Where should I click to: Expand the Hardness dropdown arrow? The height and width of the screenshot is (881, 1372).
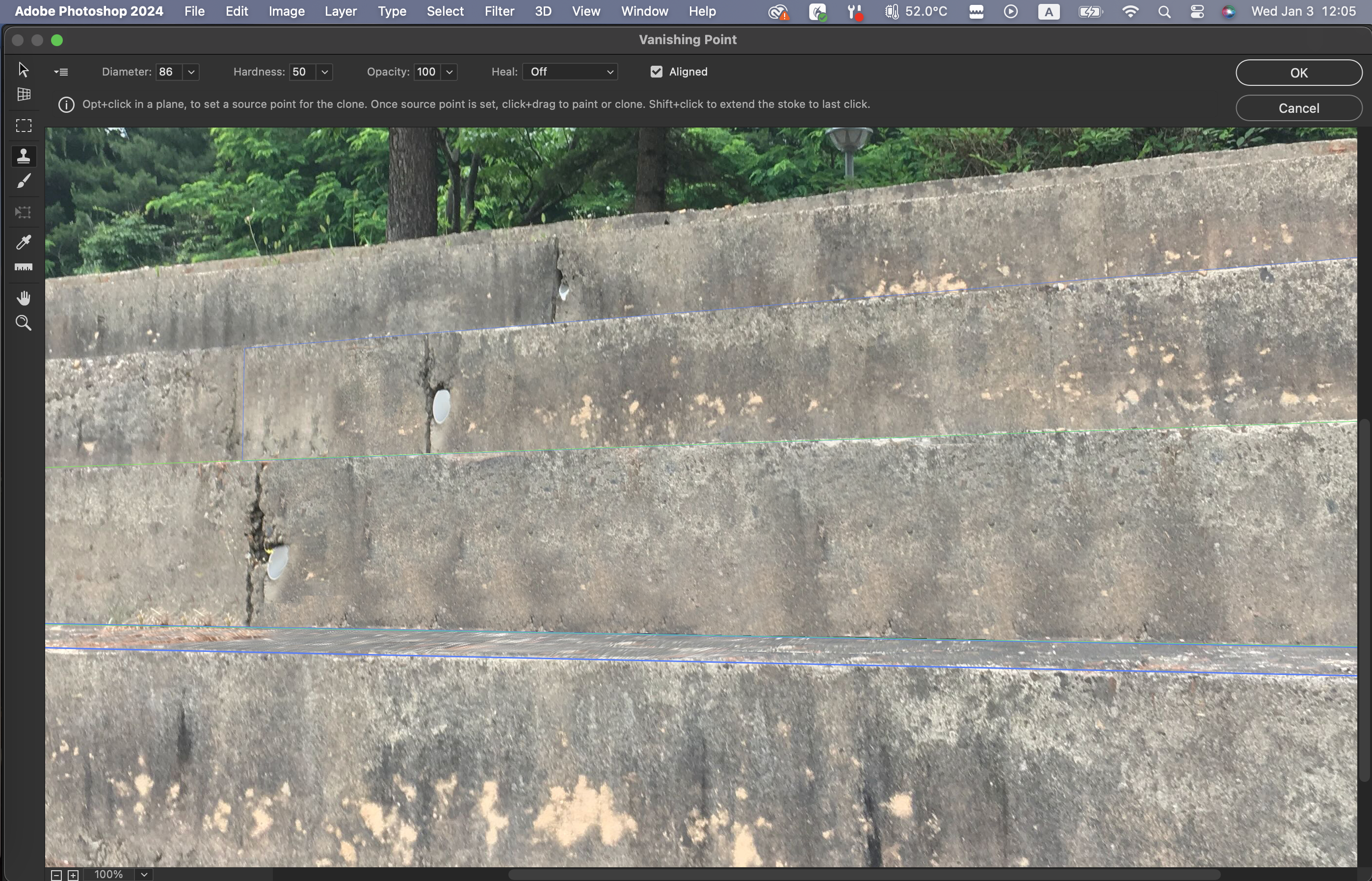coord(324,72)
